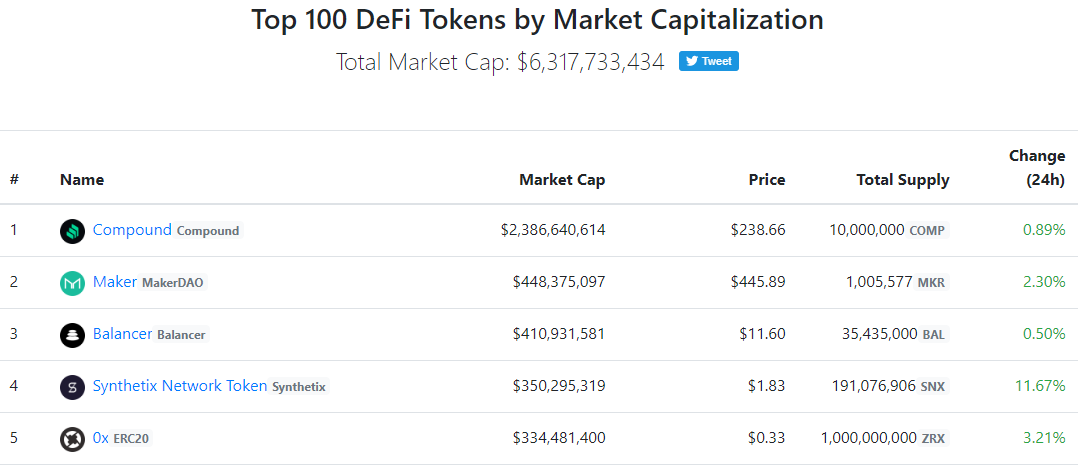Open the Synthetix Network Token link
1082x468 pixels.
click(180, 386)
